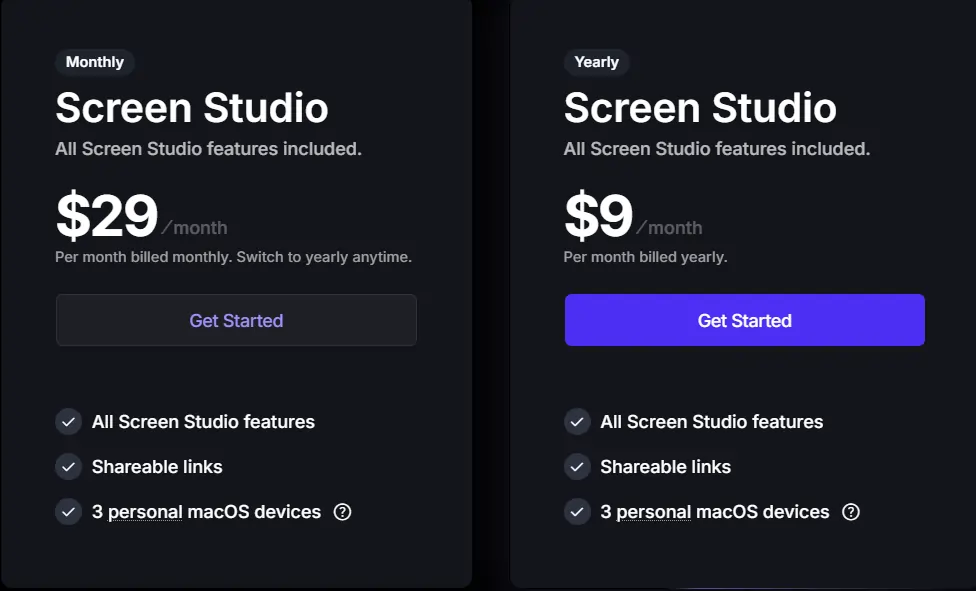The image size is (976, 591).
Task: Click checkmark next to Yearly All Screen Studio features
Action: 577,422
